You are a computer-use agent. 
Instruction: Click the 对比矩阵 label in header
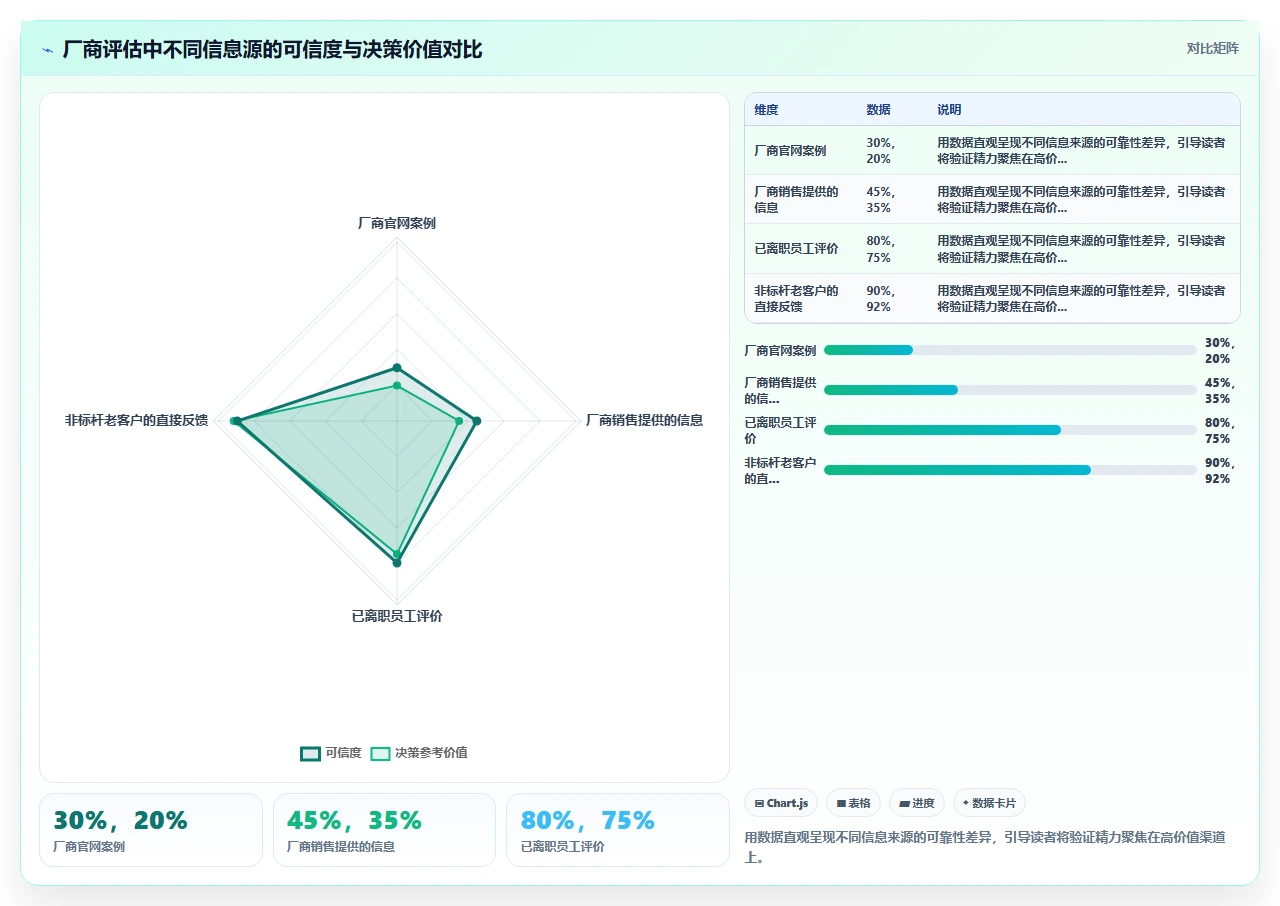point(1212,48)
